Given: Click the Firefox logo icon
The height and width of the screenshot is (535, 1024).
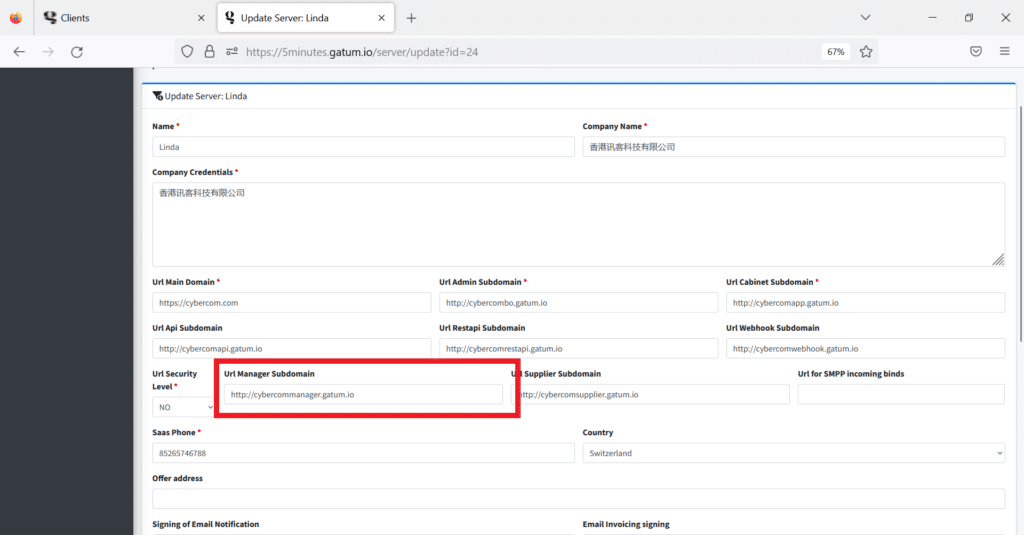Looking at the screenshot, I should click(x=16, y=18).
